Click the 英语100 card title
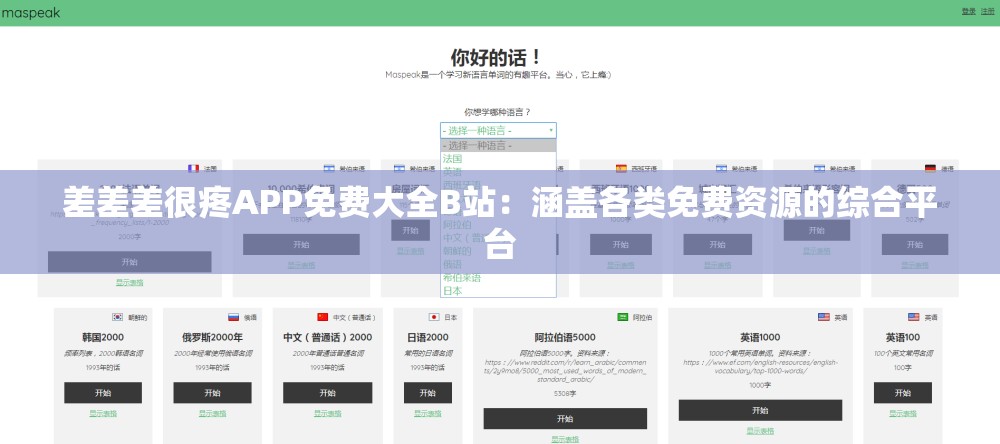Screen dimensions: 1000x444 (902, 337)
